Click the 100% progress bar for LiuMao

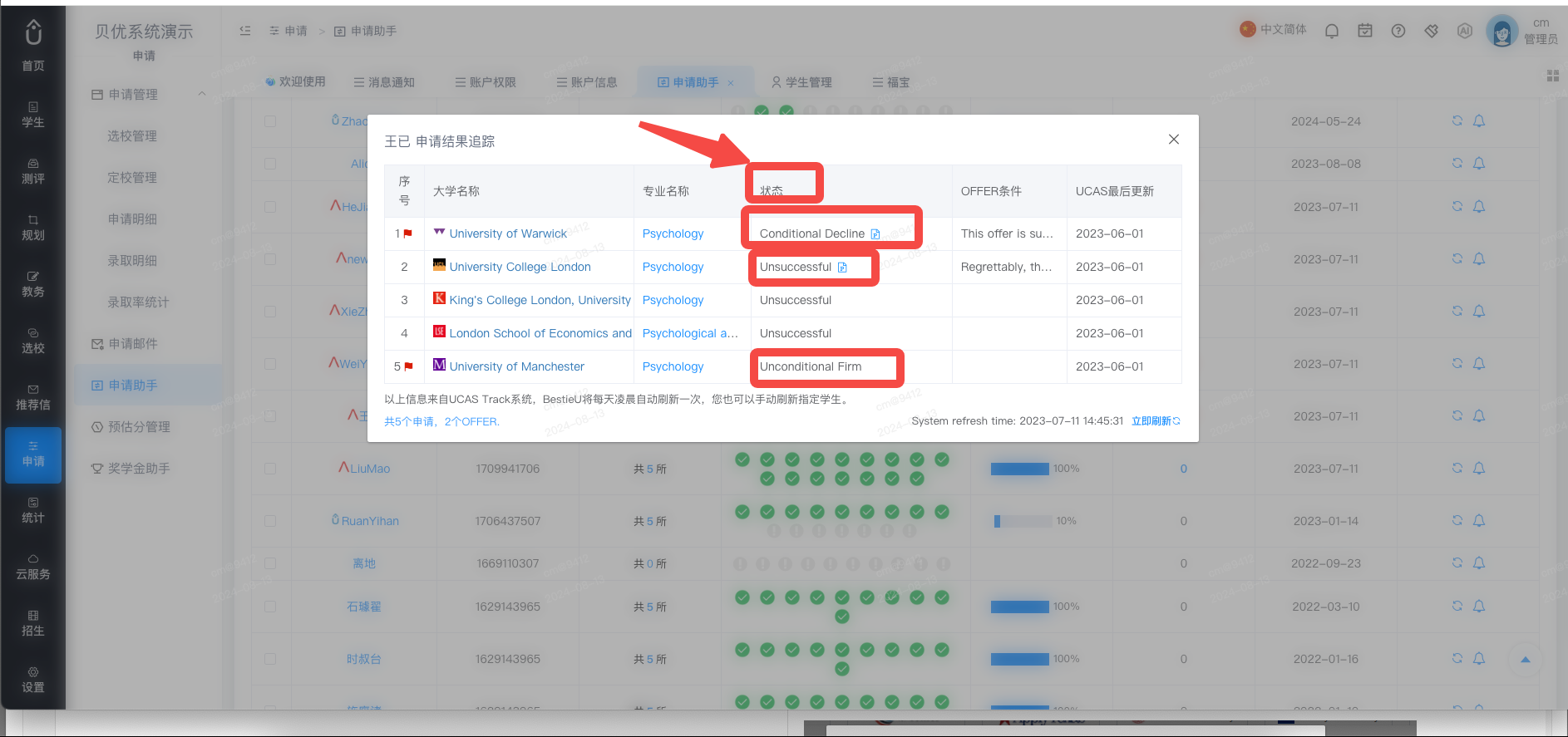click(x=1020, y=469)
